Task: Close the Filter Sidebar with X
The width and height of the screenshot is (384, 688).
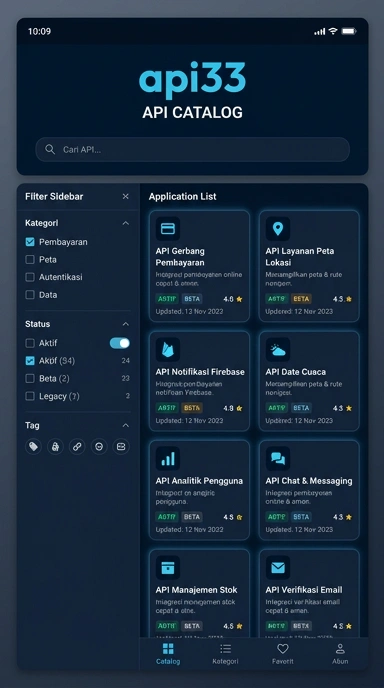Action: 126,196
